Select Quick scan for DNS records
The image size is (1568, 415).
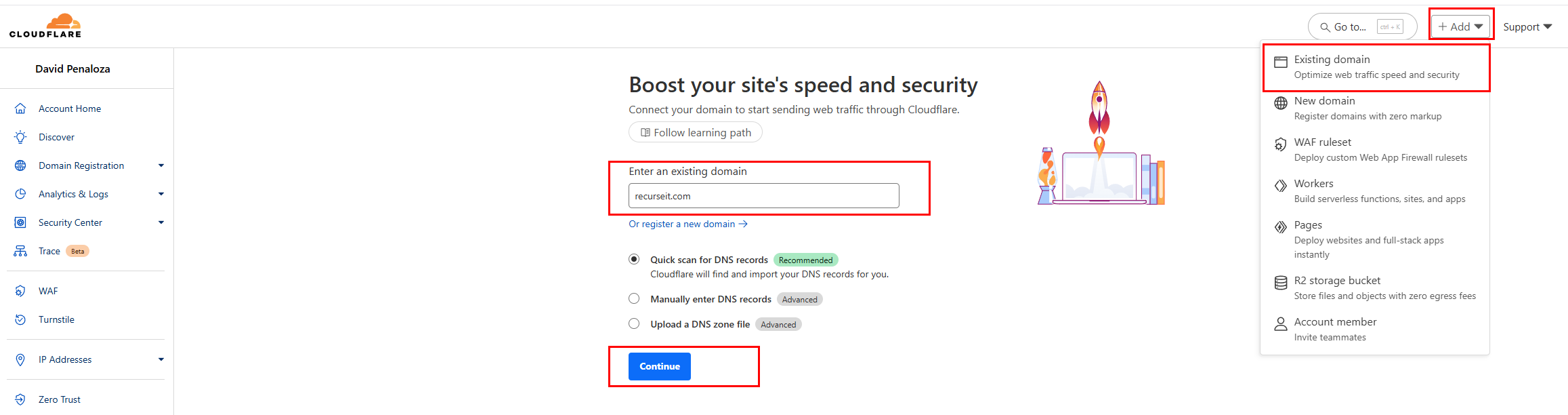634,259
